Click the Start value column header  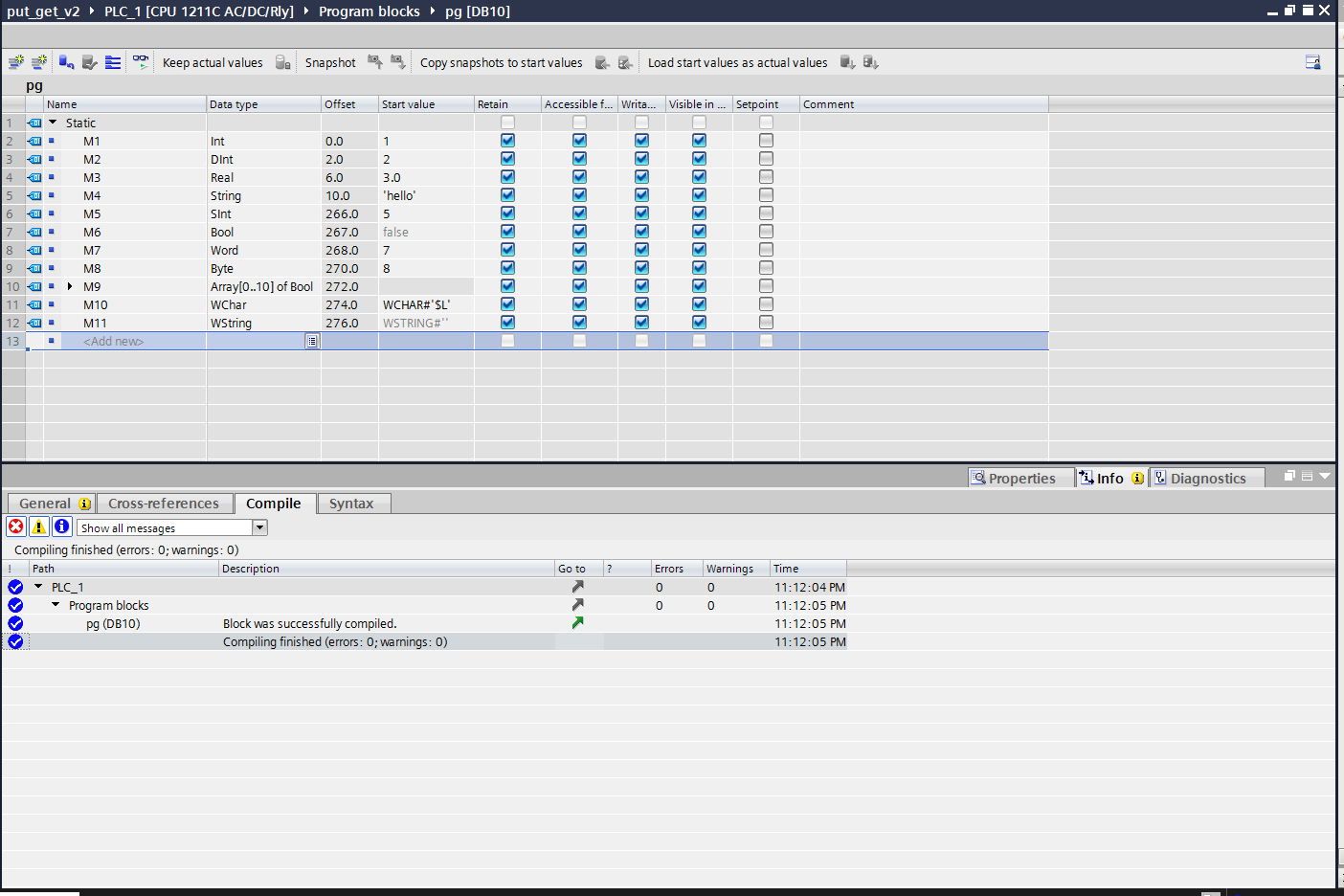coord(426,104)
